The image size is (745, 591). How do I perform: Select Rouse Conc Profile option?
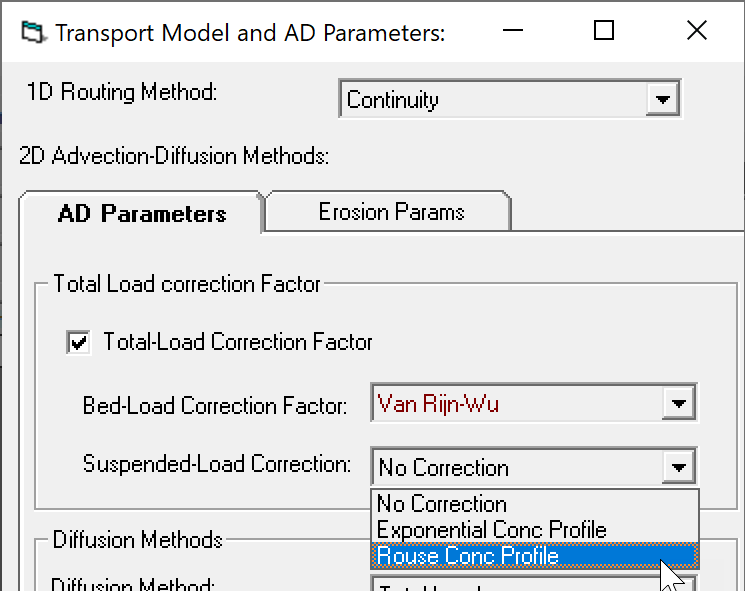535,556
